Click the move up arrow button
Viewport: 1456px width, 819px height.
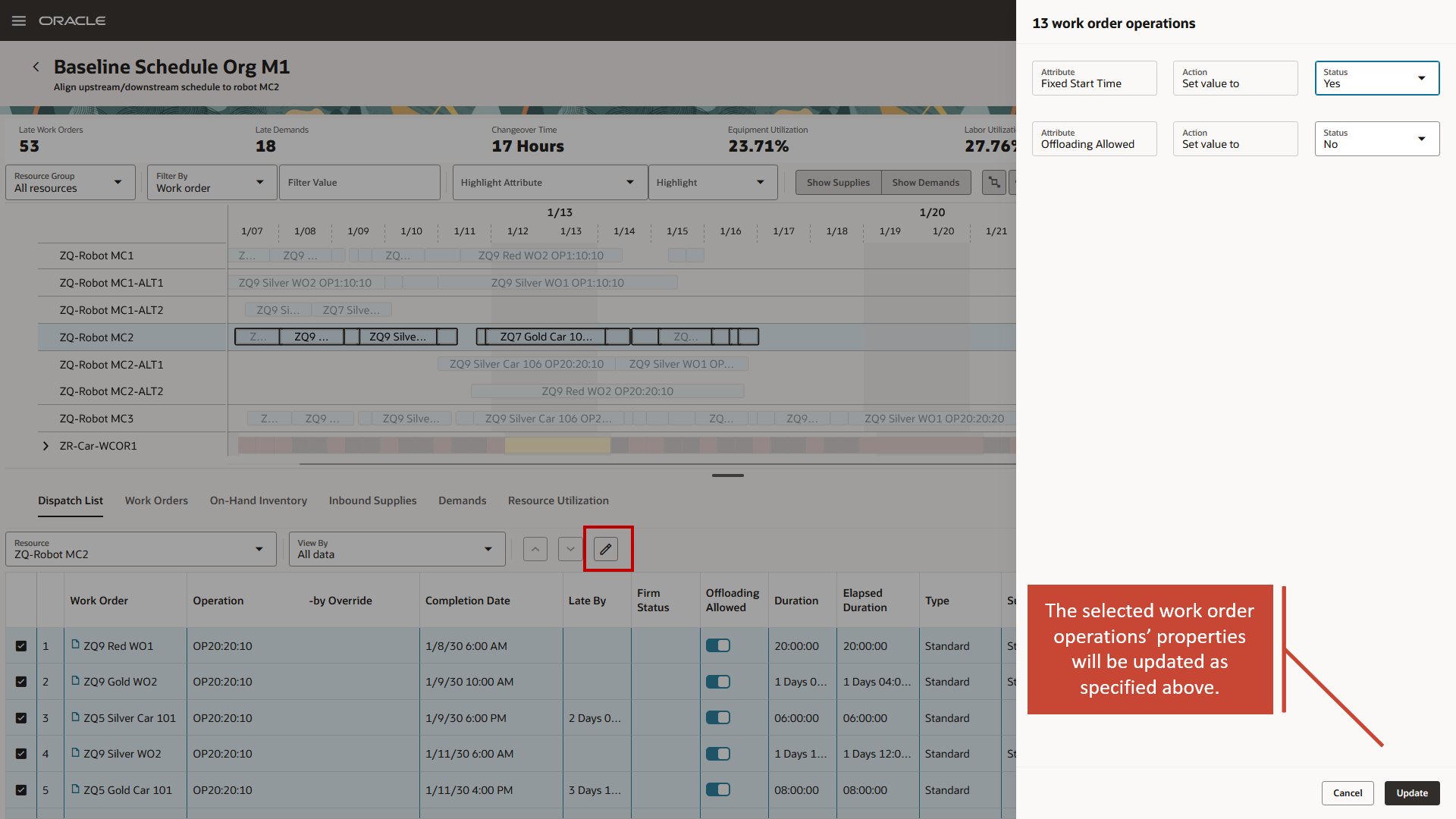(535, 549)
